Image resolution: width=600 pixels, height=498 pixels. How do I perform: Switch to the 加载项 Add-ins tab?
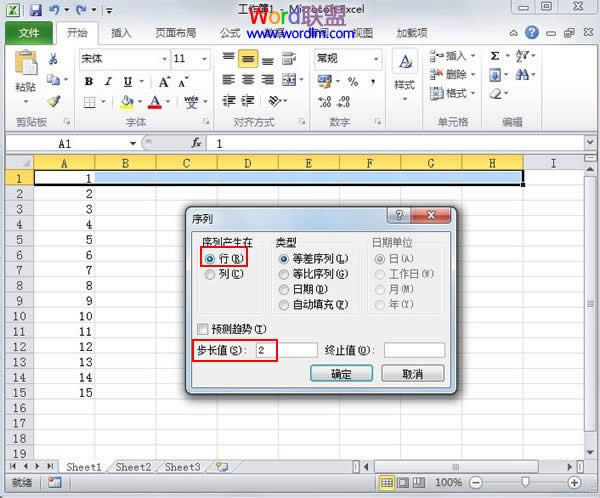coord(412,33)
